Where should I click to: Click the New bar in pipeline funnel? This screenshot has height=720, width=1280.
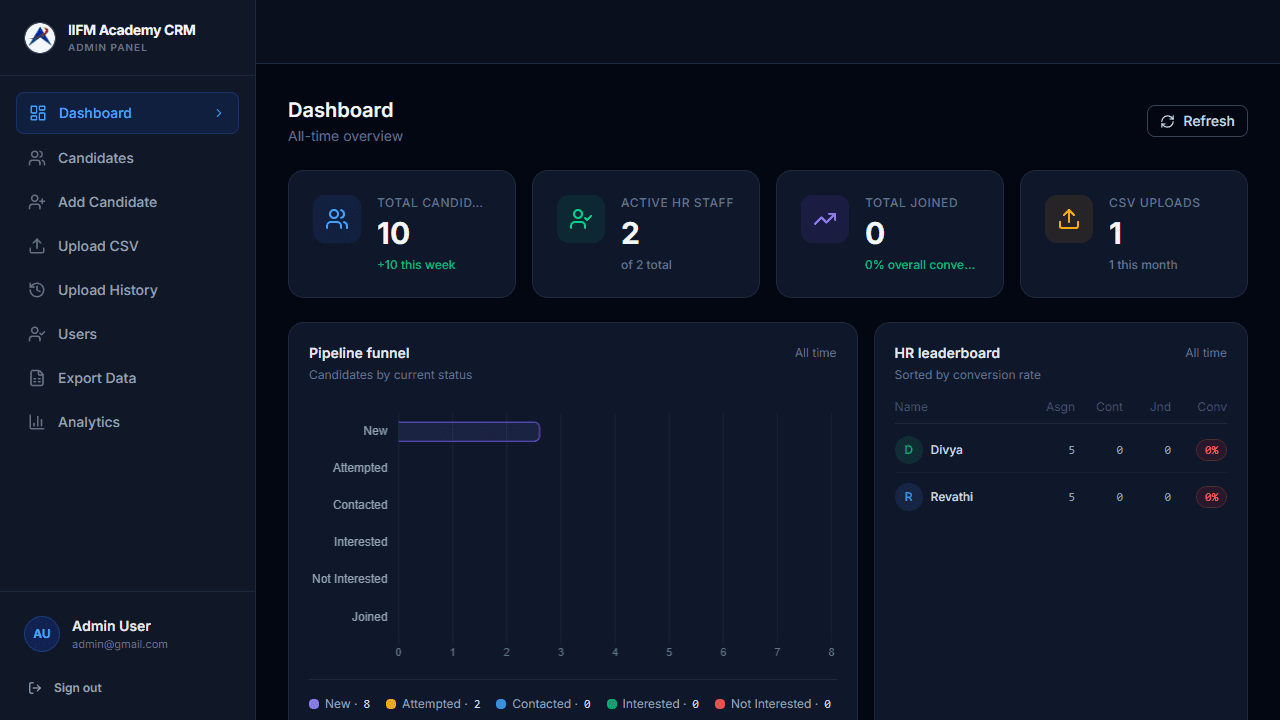pyautogui.click(x=469, y=431)
